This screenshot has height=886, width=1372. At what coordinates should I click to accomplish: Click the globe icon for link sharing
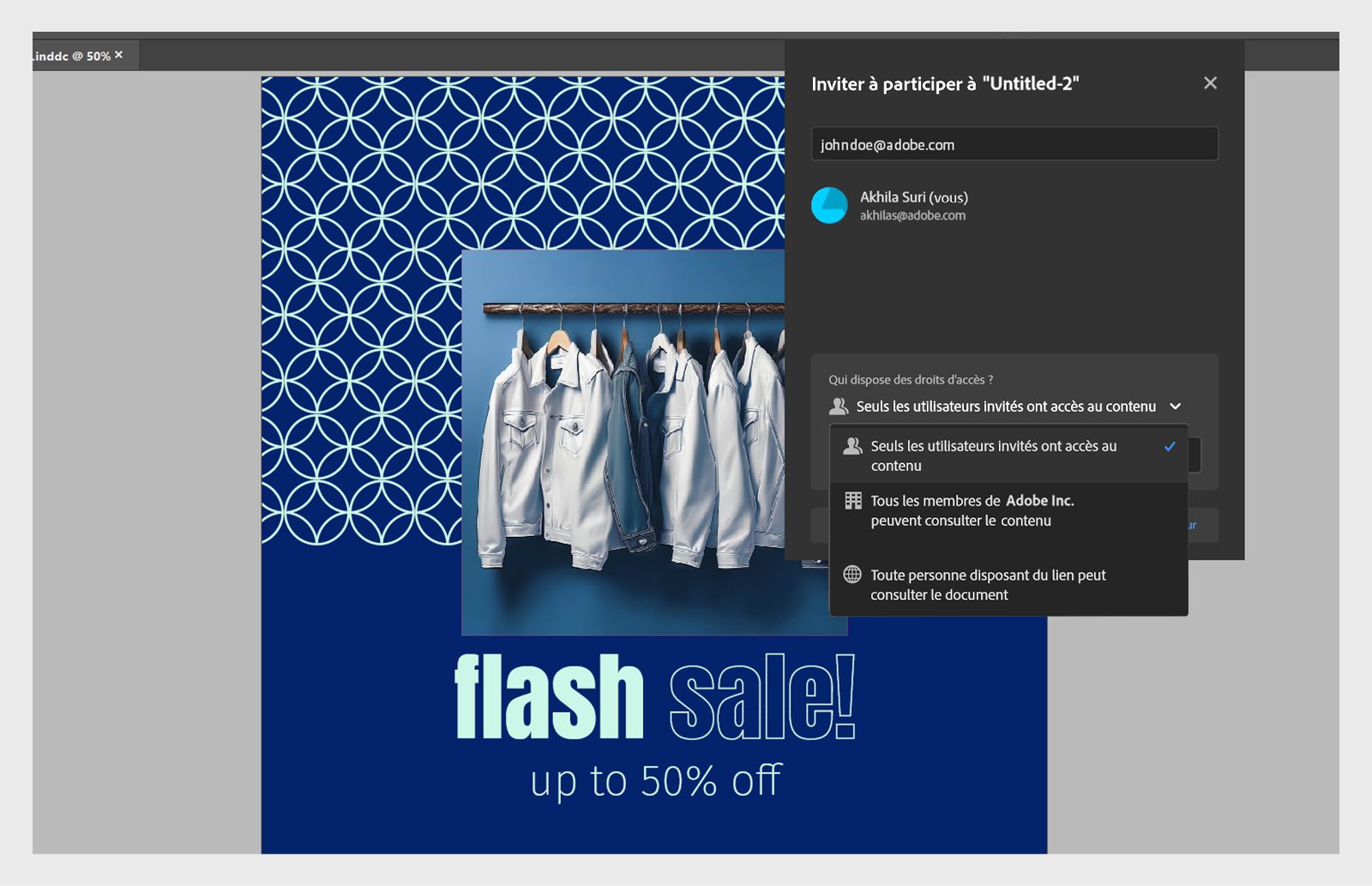tap(852, 575)
